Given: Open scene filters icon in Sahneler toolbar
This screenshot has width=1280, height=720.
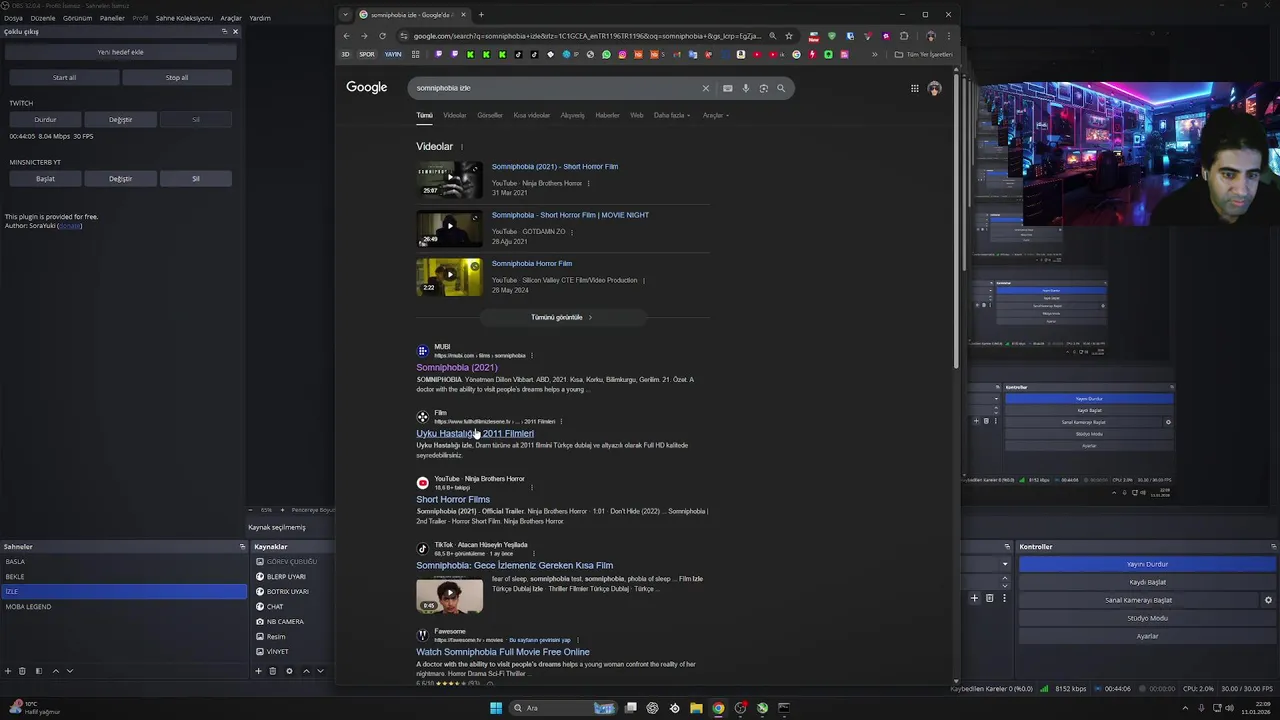Looking at the screenshot, I should pos(39,671).
